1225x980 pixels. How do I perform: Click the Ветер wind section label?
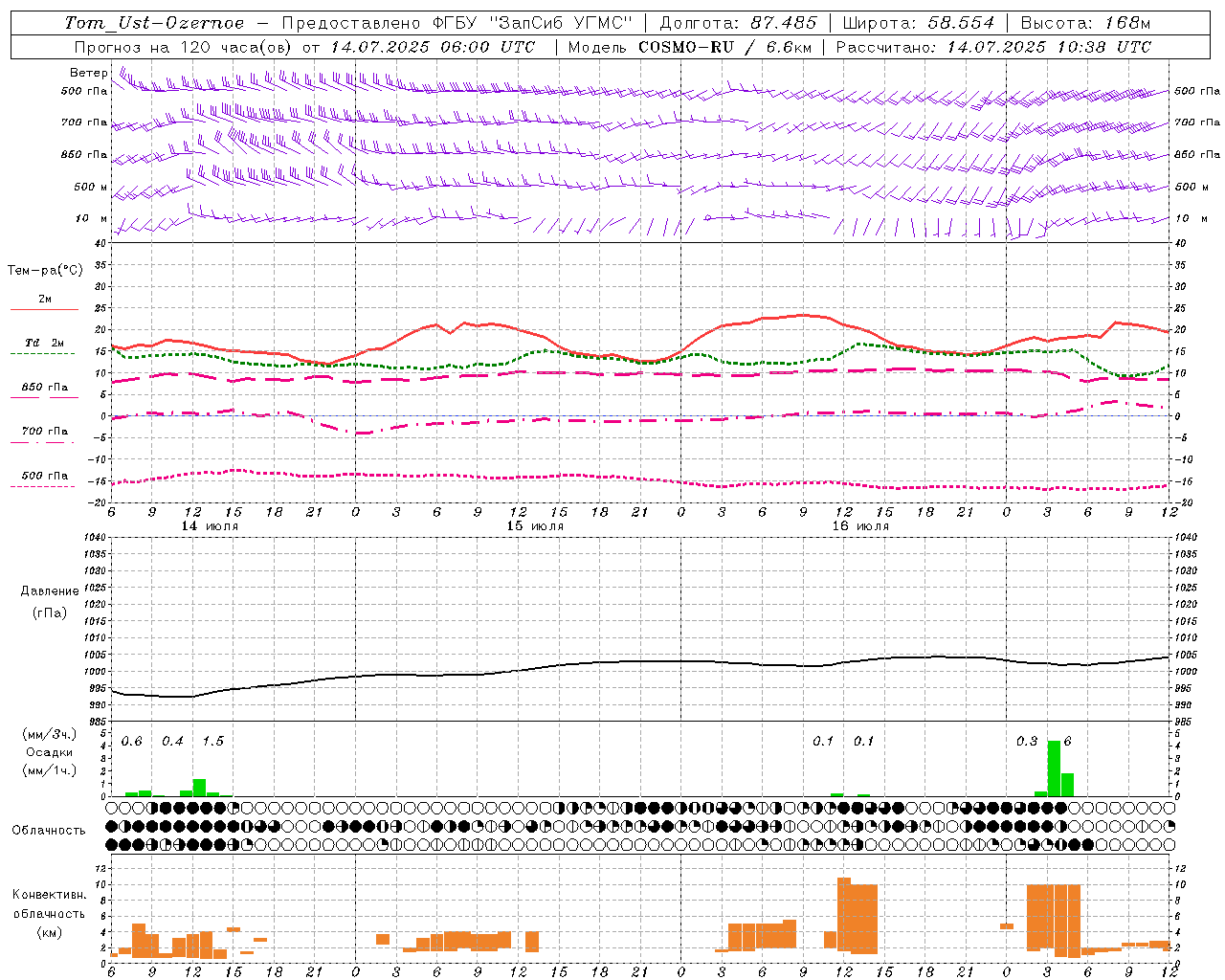click(88, 73)
